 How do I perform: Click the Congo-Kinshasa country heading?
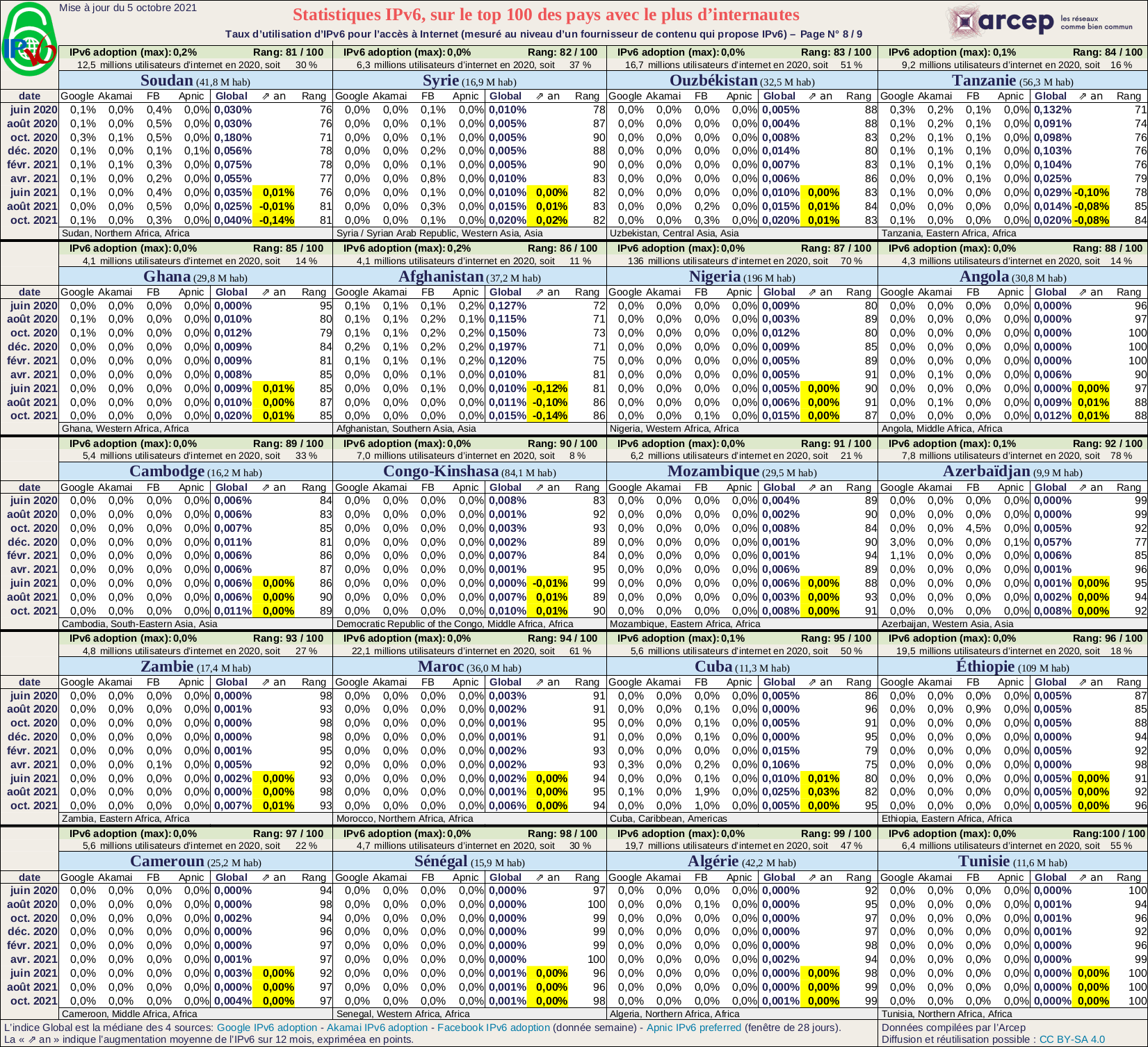point(469,471)
